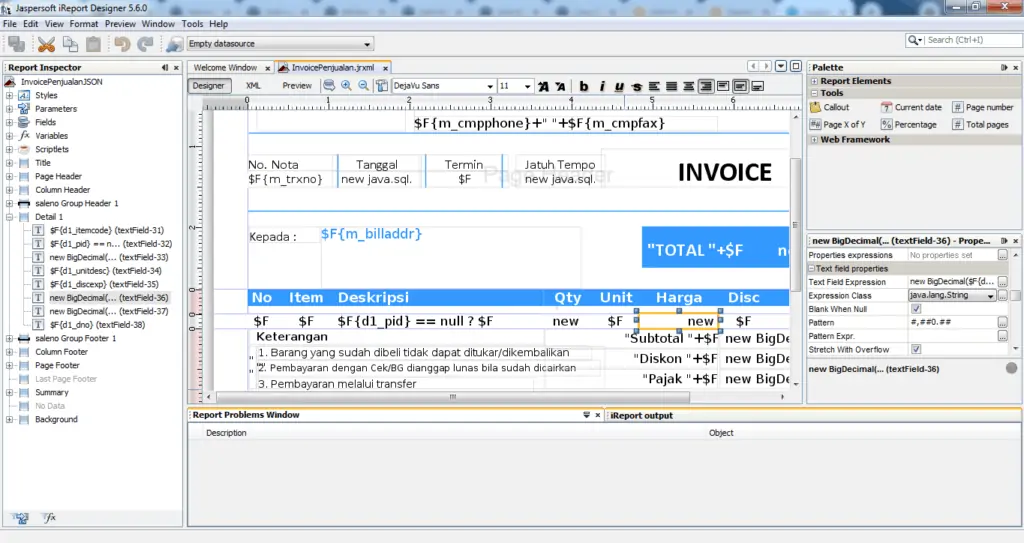Select the Total pages tool
1024x543 pixels.
click(980, 124)
